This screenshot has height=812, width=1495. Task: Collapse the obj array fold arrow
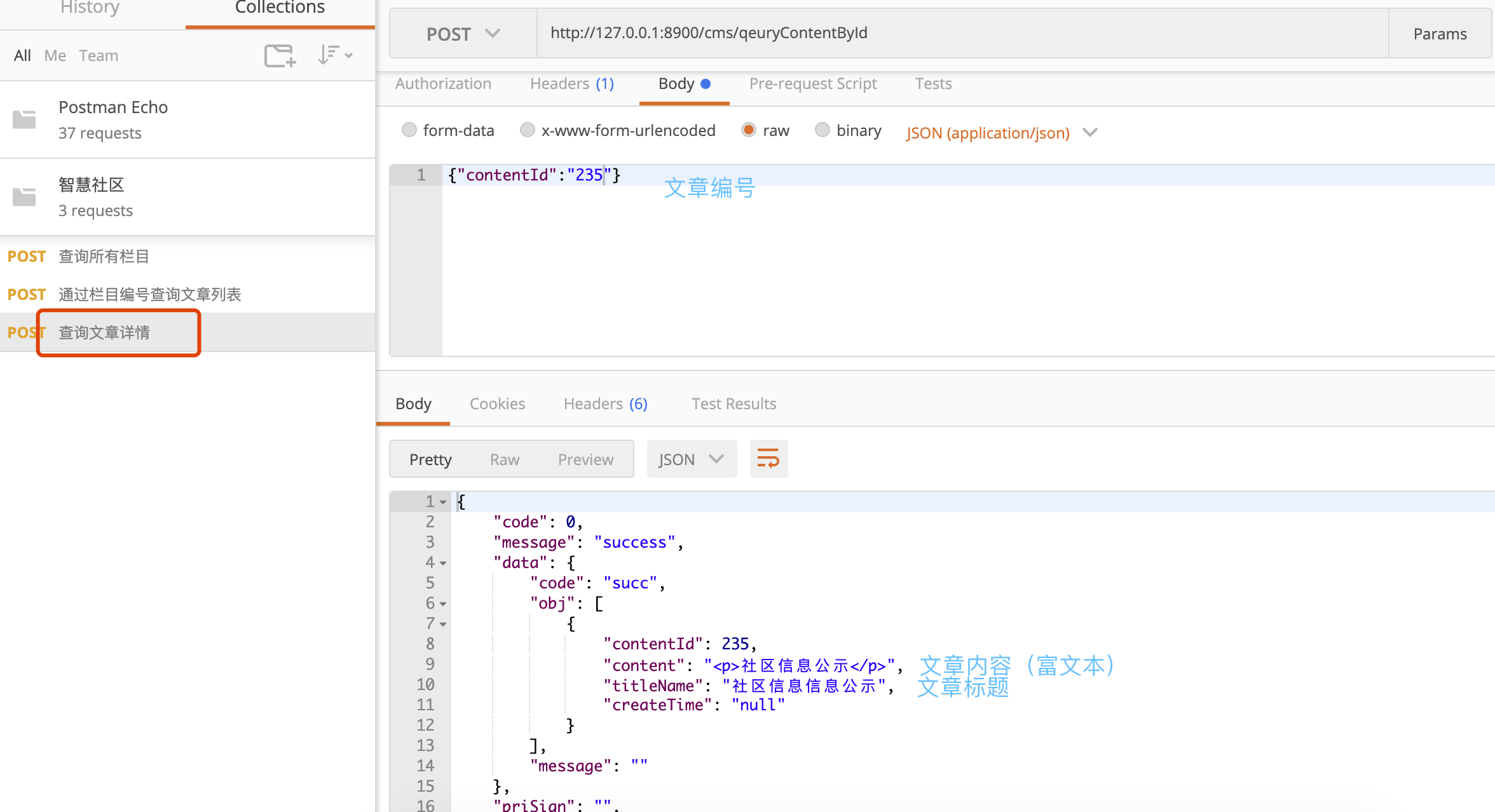coord(443,604)
